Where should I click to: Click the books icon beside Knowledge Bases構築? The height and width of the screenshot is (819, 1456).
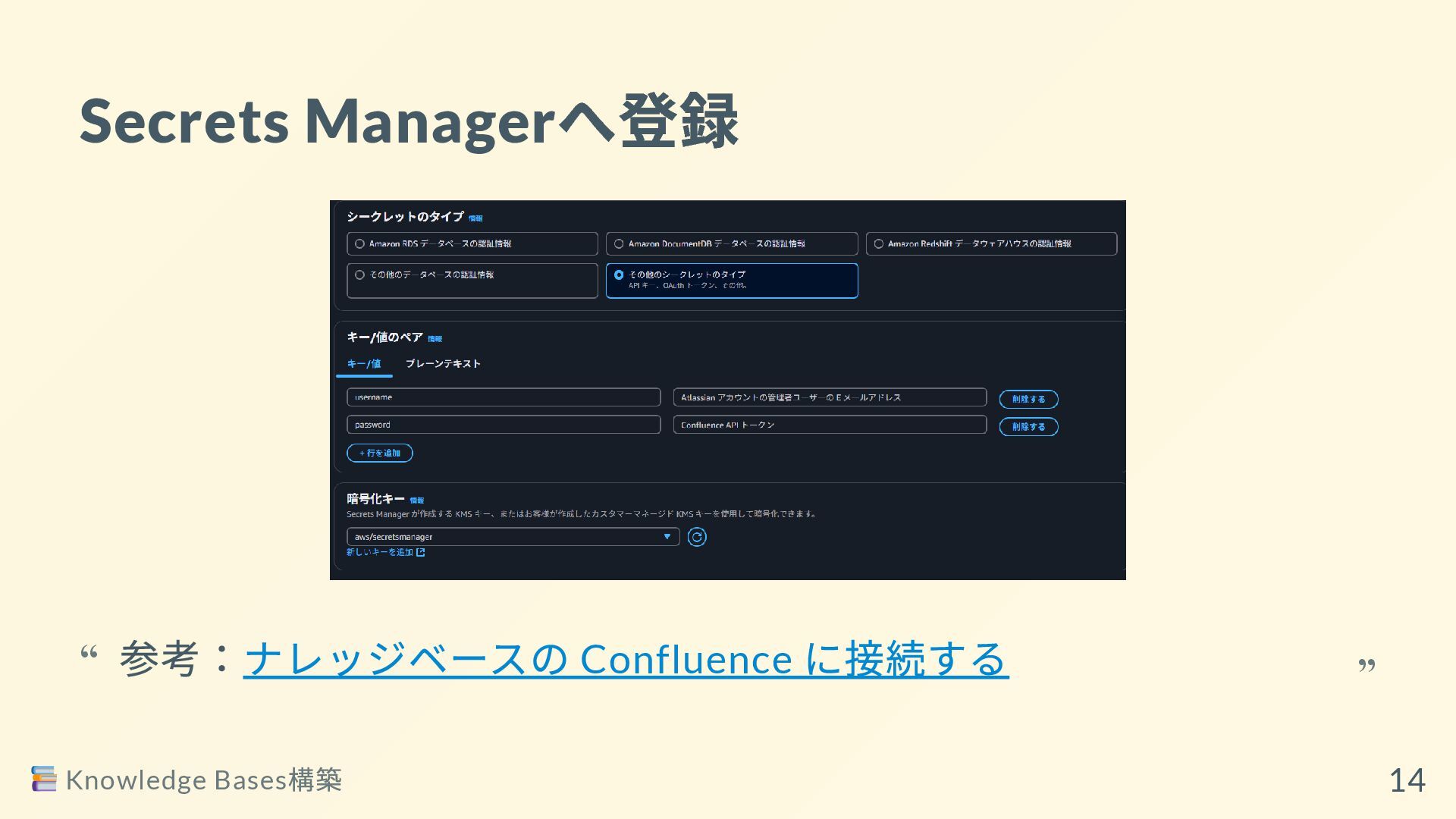point(44,779)
